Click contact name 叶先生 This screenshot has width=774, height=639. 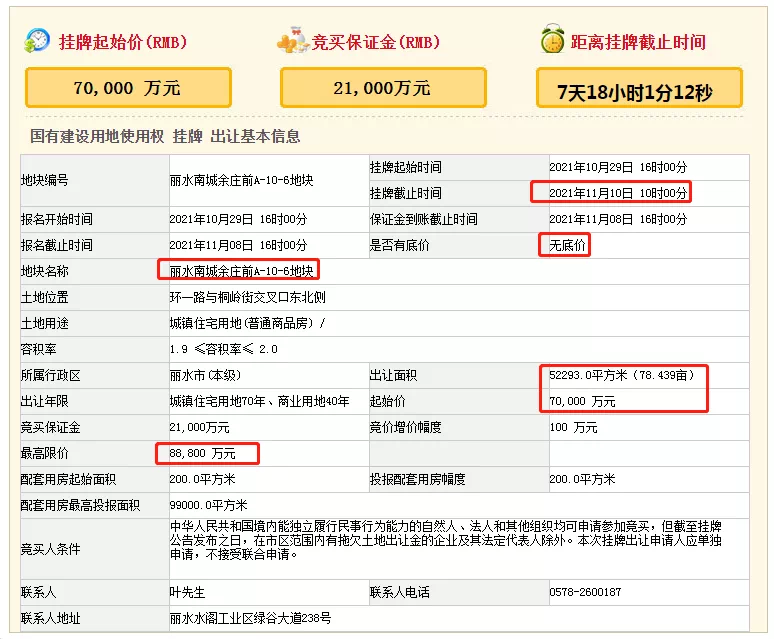187,592
